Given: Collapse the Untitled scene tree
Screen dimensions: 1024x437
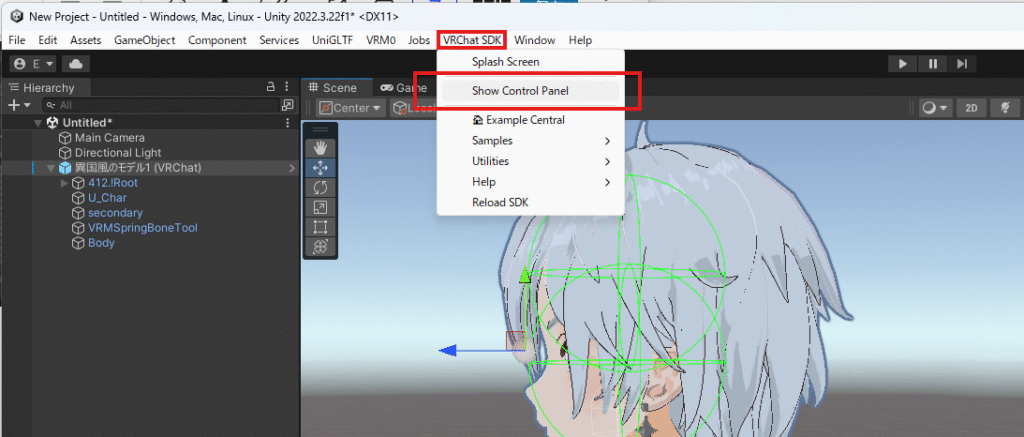Looking at the screenshot, I should click(x=37, y=123).
